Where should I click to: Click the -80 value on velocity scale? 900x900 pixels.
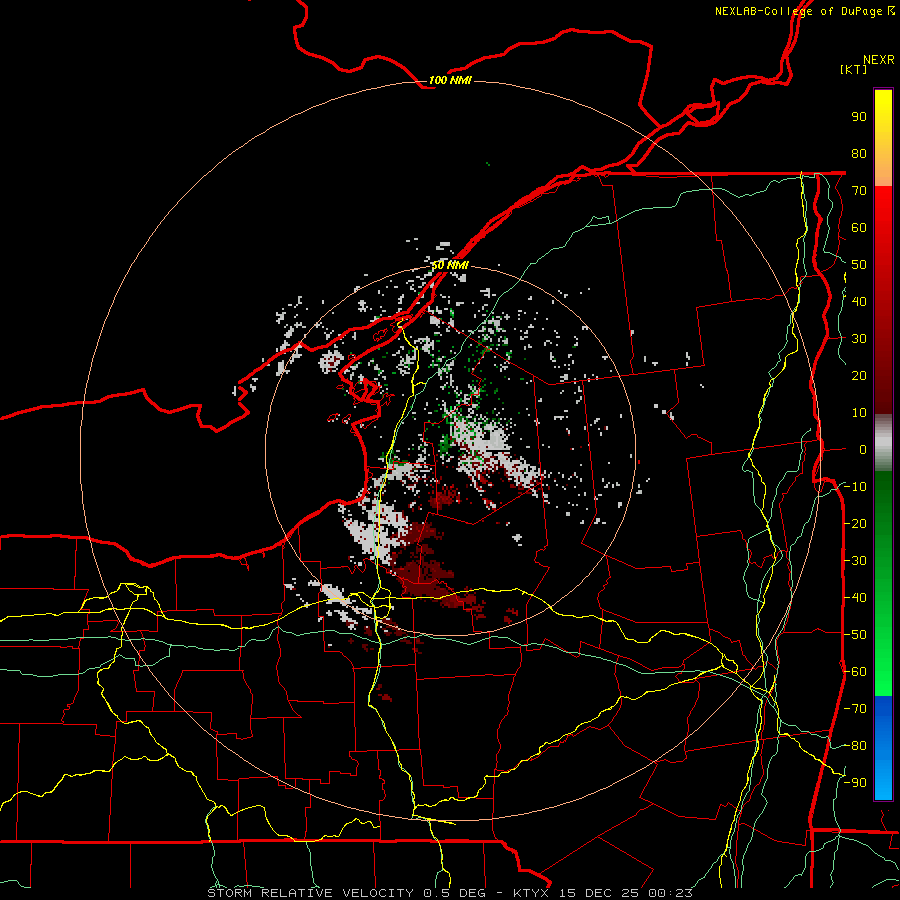(x=855, y=746)
